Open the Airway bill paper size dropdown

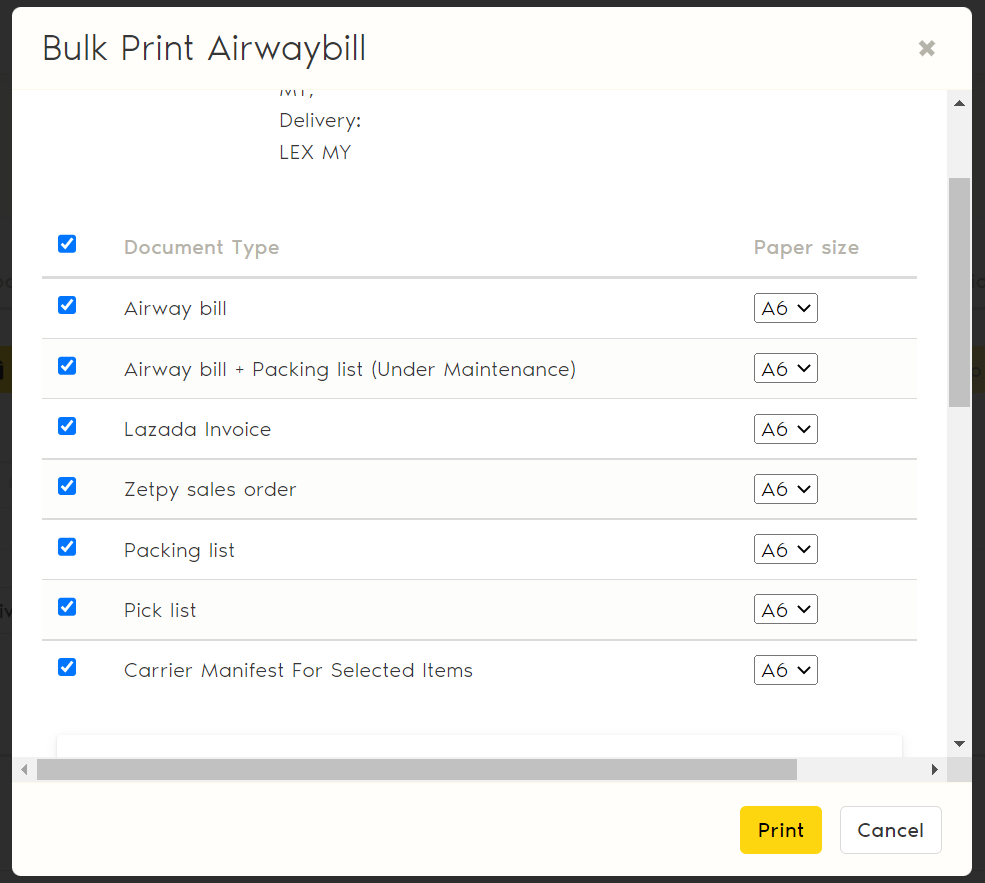785,309
